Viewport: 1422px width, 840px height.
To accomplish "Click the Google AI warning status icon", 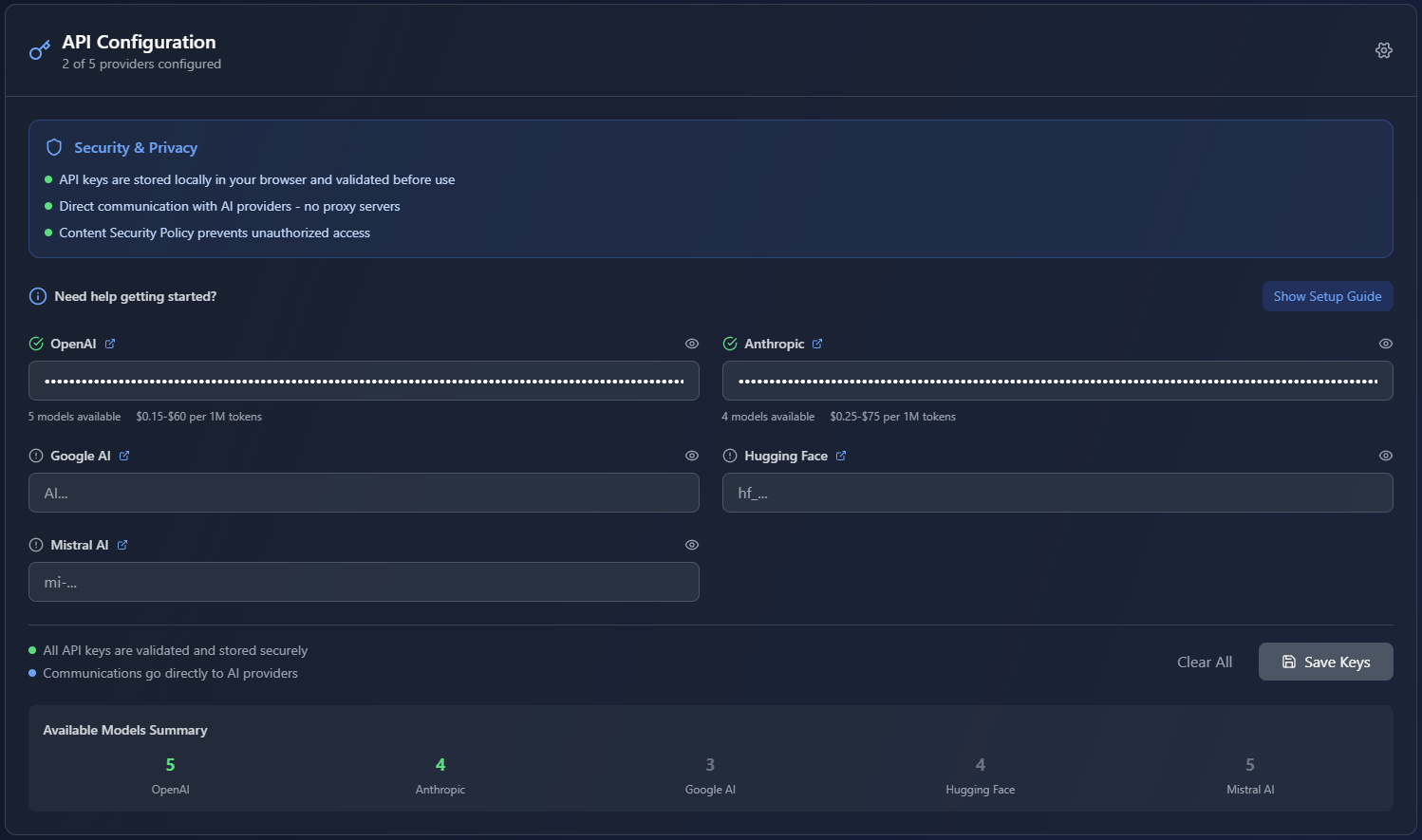I will pyautogui.click(x=36, y=456).
